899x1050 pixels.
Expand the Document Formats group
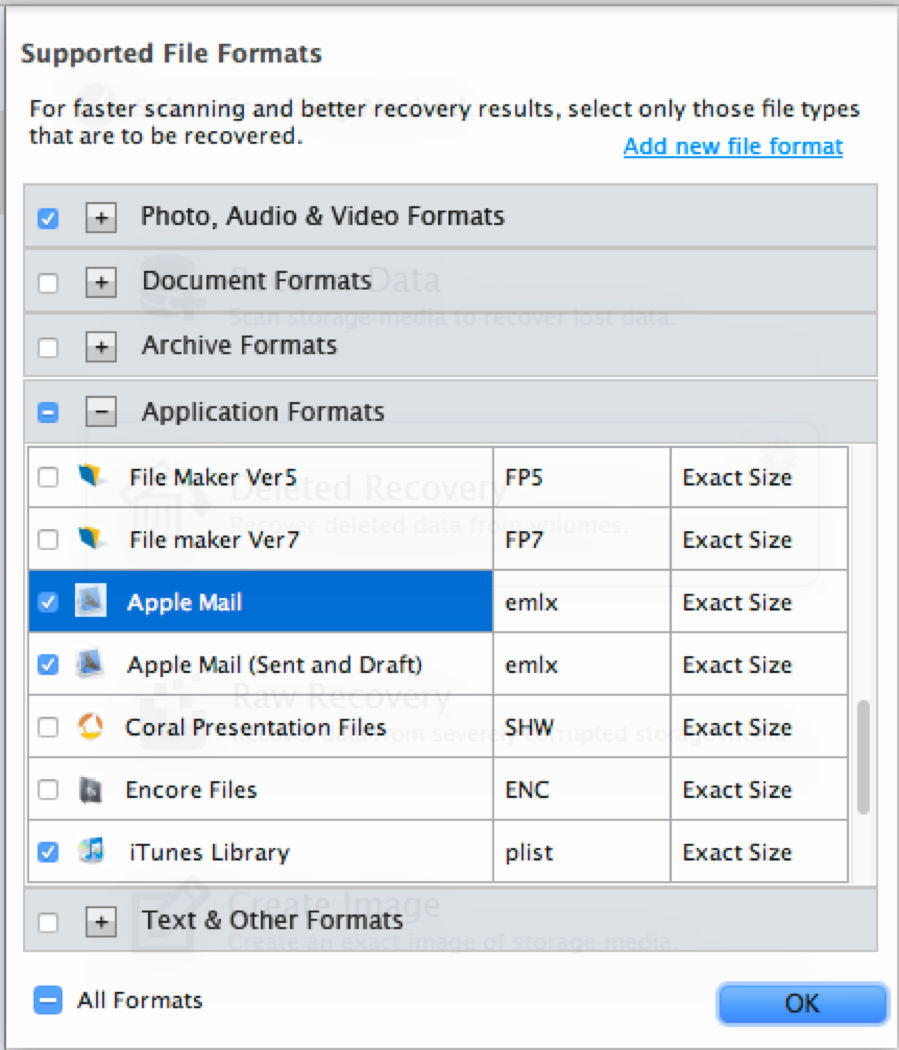click(101, 282)
